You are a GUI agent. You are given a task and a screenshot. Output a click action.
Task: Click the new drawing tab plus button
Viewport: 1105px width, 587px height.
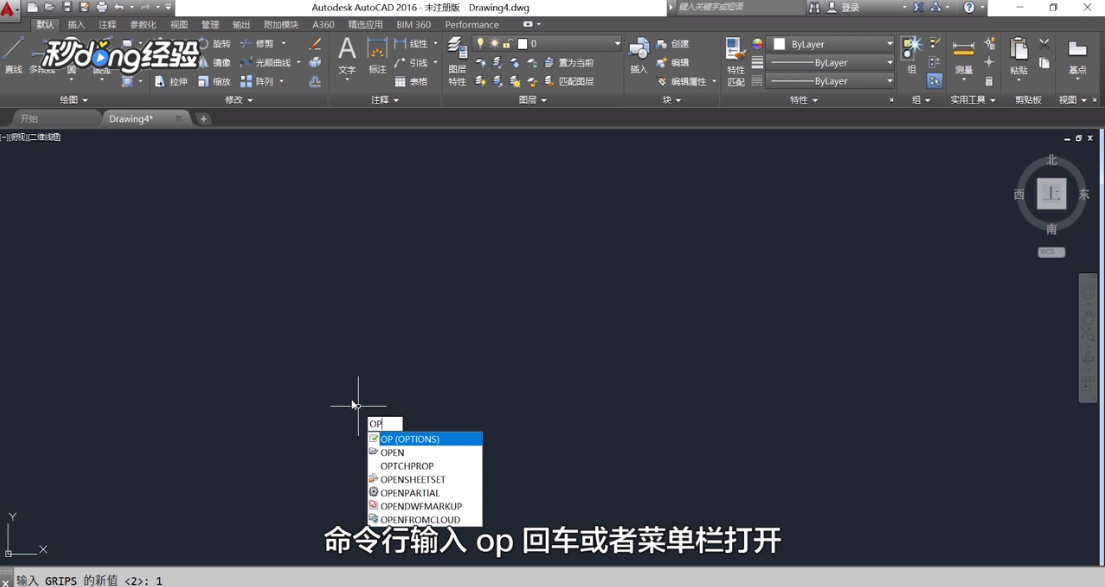(x=204, y=118)
